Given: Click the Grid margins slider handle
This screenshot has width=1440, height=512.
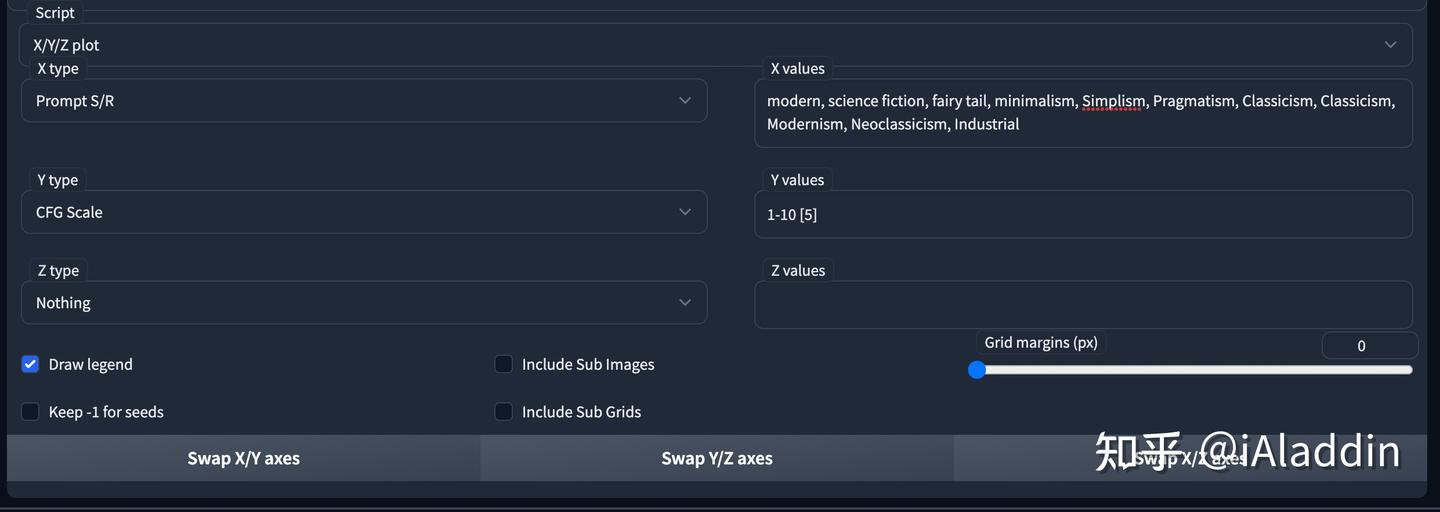Looking at the screenshot, I should [x=977, y=370].
